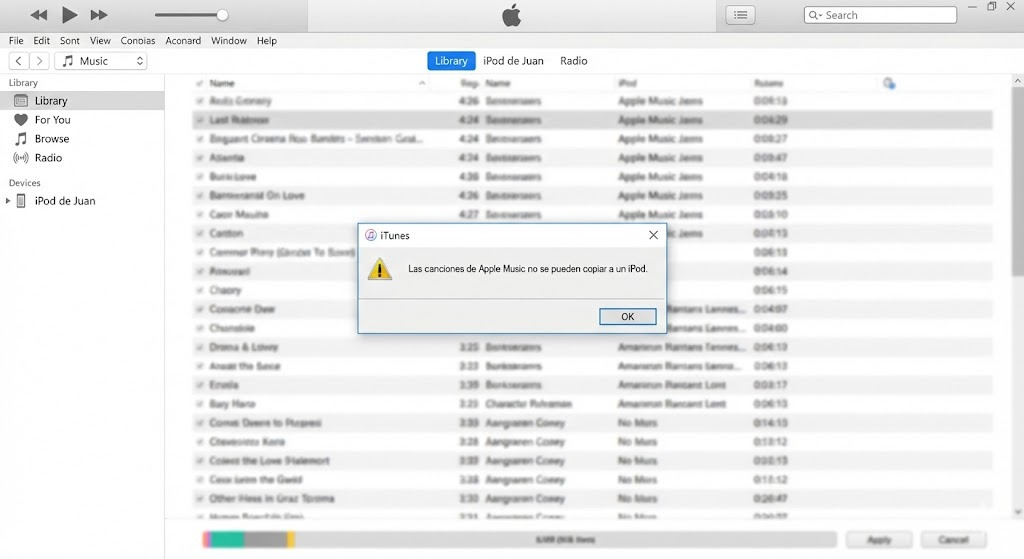The height and width of the screenshot is (559, 1024).
Task: Start playback with the Play button
Action: pos(69,14)
